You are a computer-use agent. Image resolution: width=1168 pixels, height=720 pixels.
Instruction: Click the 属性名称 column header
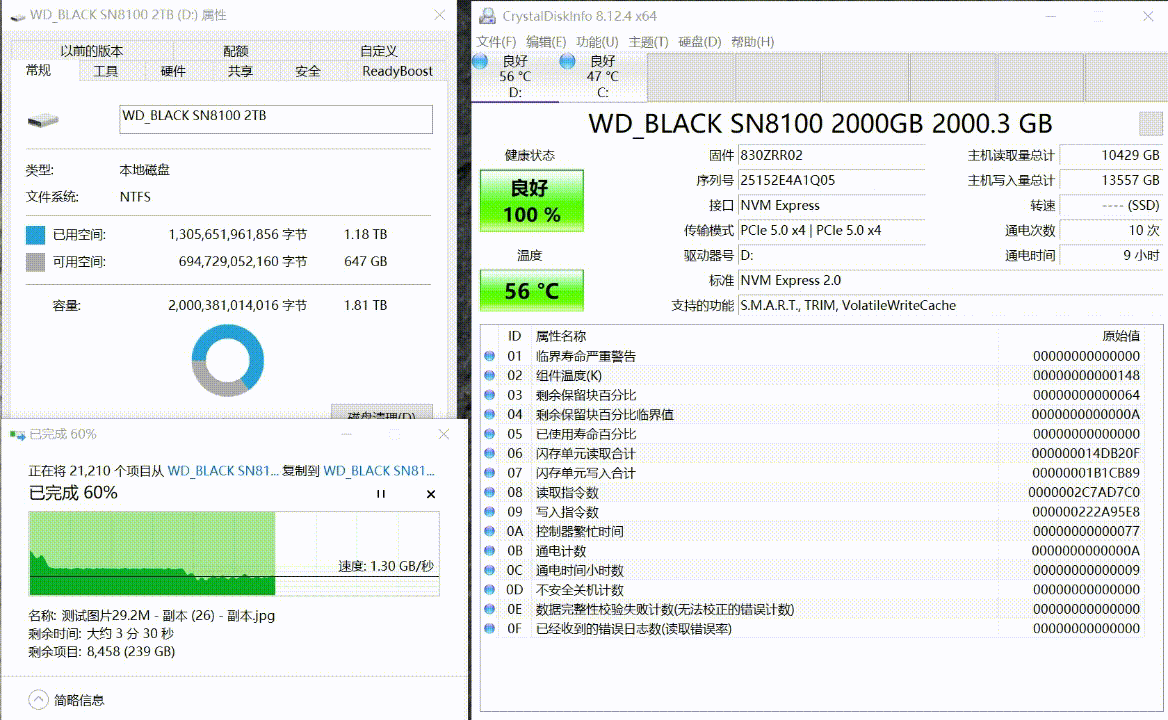coord(561,336)
